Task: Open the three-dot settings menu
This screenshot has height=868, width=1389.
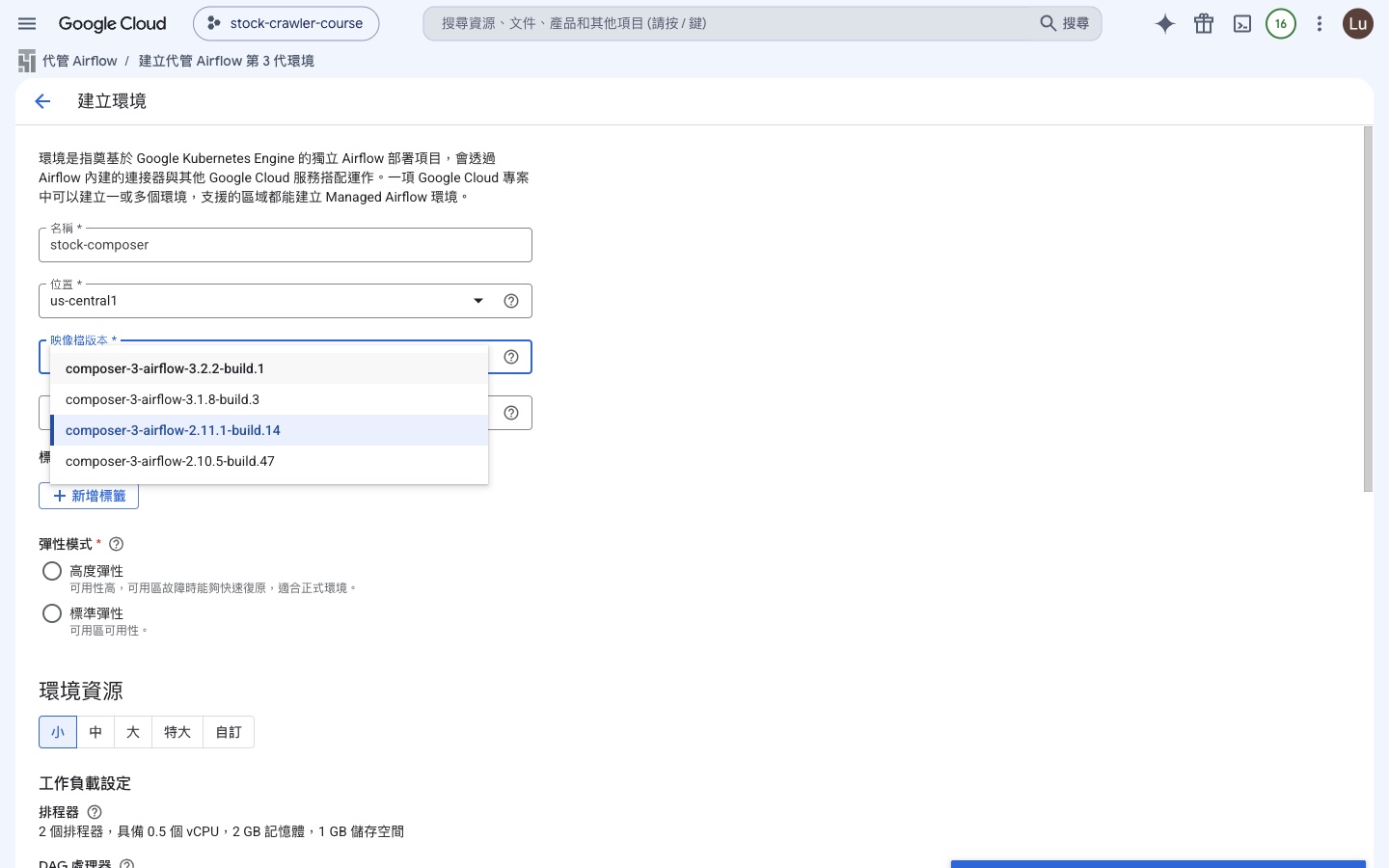Action: [1320, 24]
